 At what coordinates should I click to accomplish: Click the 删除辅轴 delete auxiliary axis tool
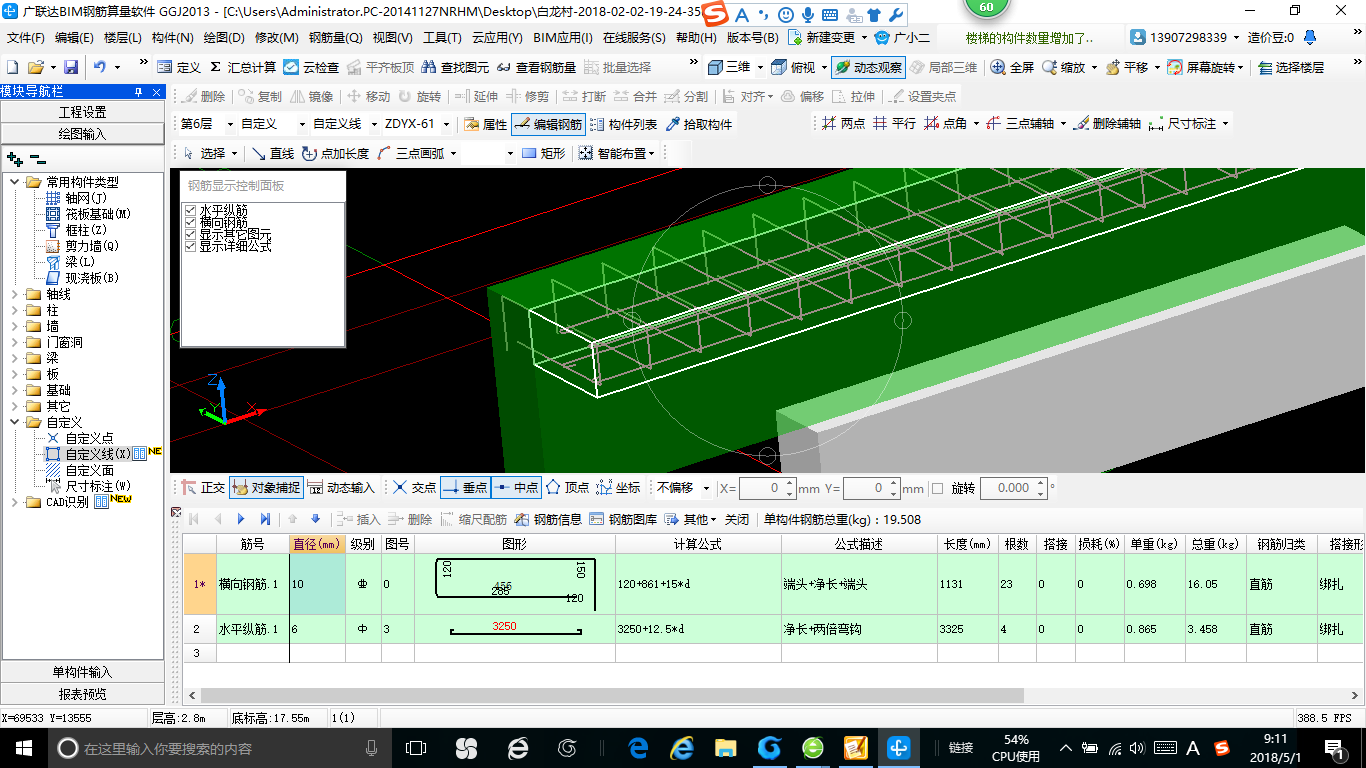point(1107,123)
